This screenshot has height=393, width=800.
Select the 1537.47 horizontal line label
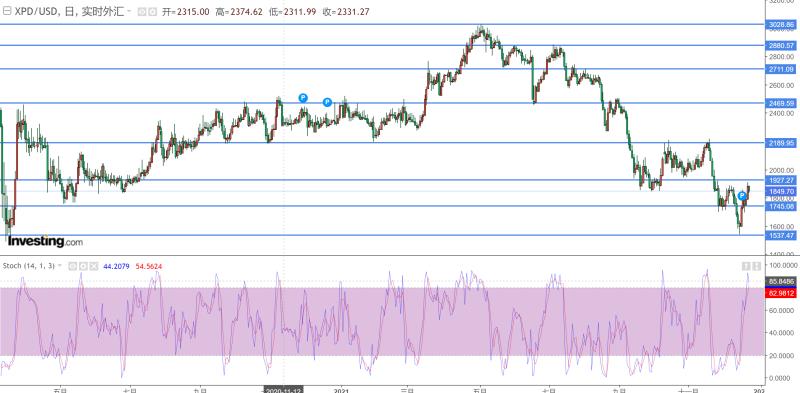781,235
